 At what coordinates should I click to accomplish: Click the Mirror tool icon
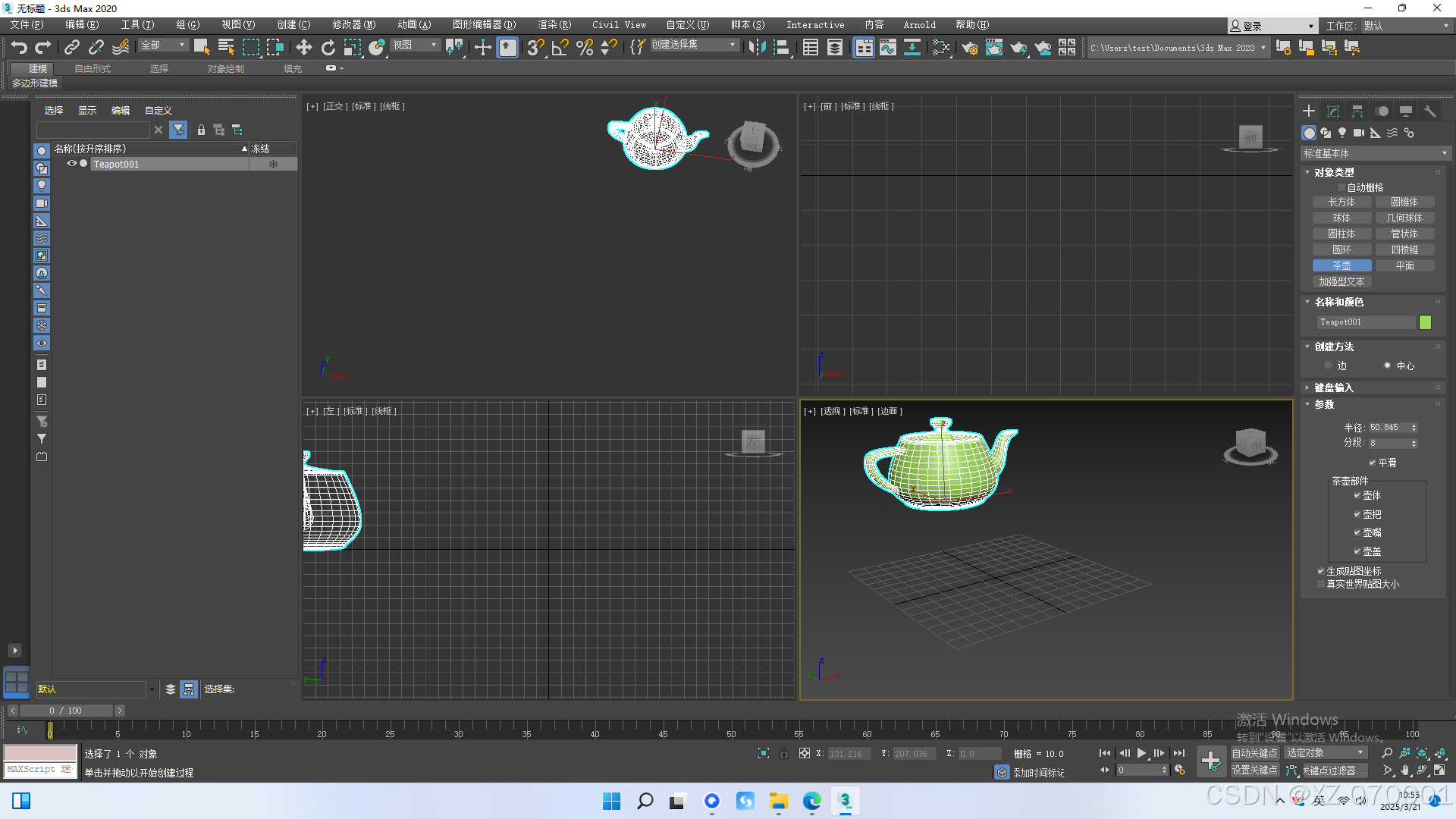coord(757,48)
